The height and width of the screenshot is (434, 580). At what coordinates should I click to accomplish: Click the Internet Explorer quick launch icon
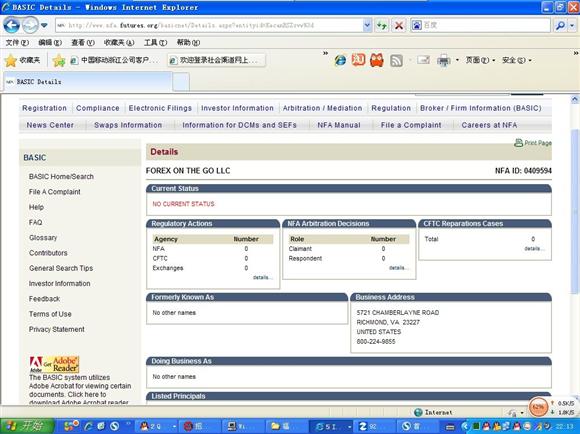click(x=88, y=426)
